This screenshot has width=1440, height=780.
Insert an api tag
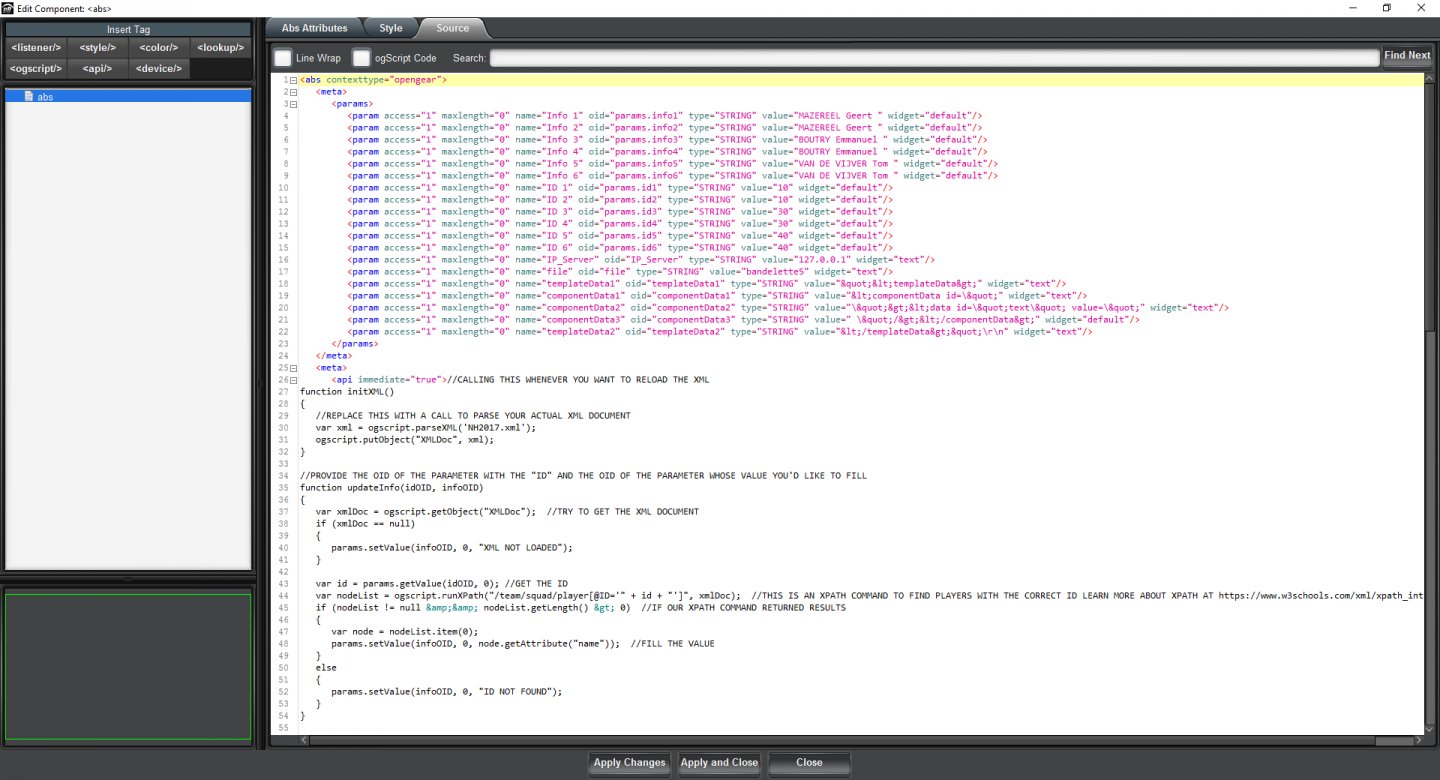coord(97,68)
